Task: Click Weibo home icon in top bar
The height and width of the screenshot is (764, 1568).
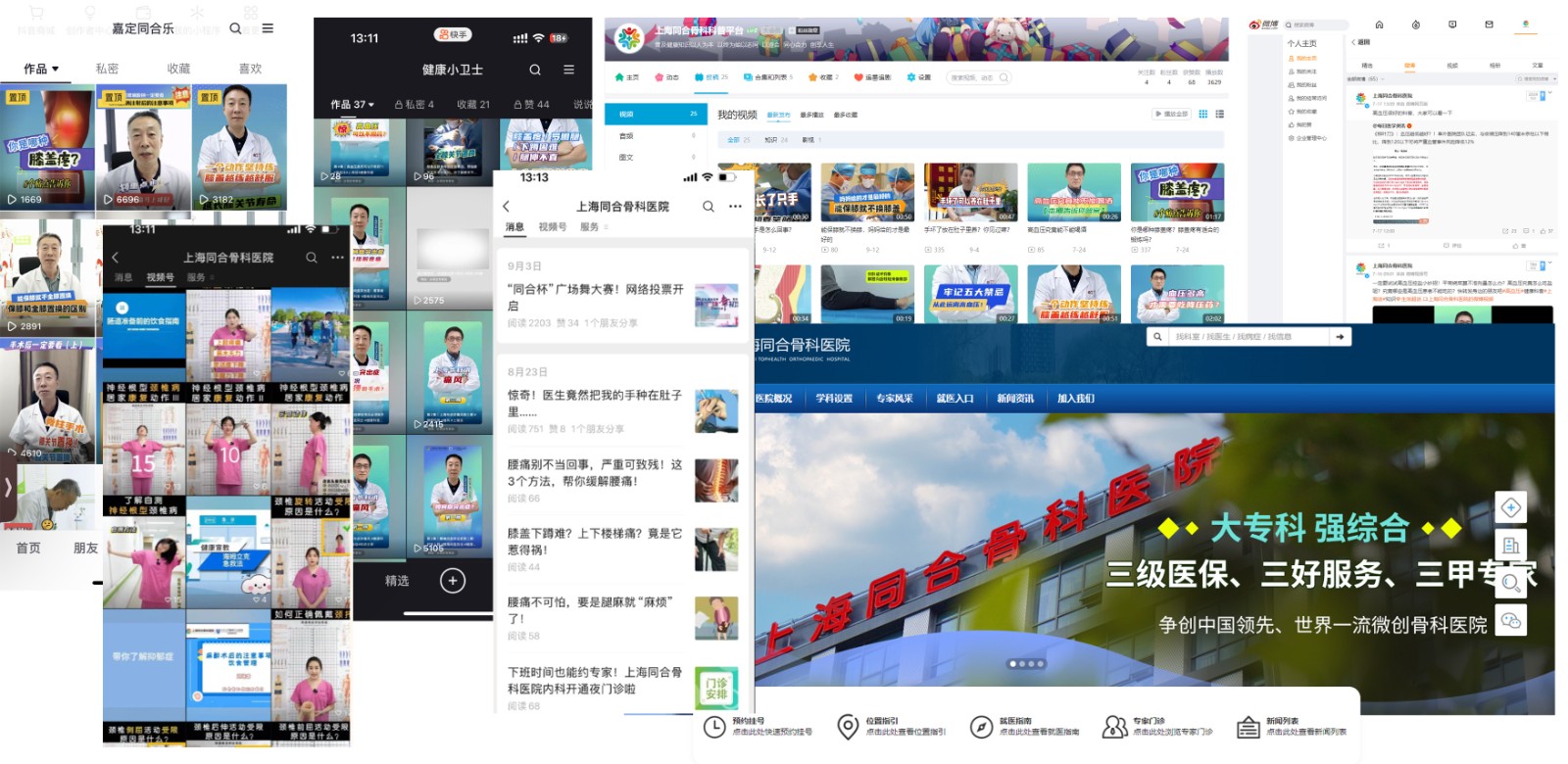Action: click(1379, 24)
